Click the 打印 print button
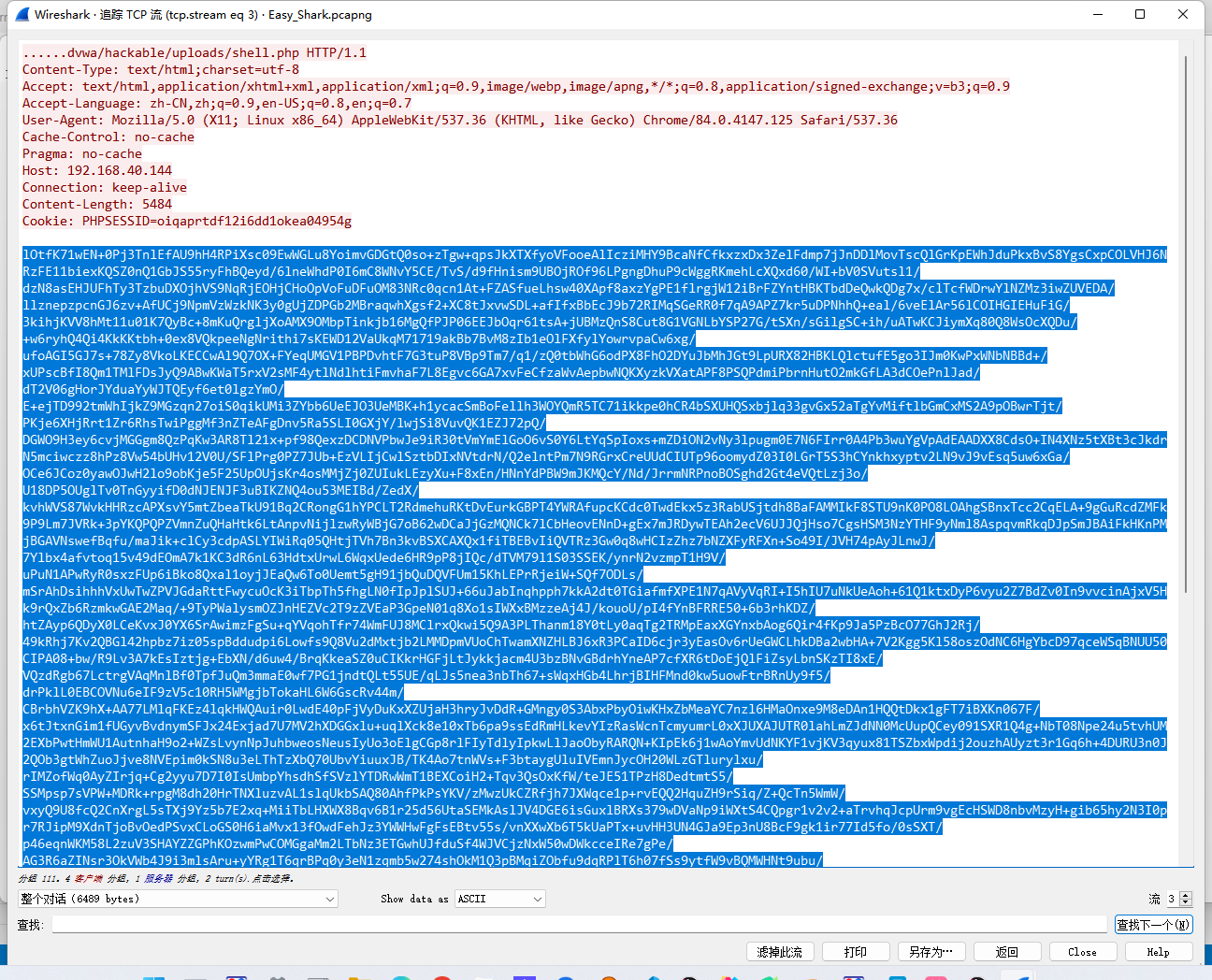 pos(855,952)
